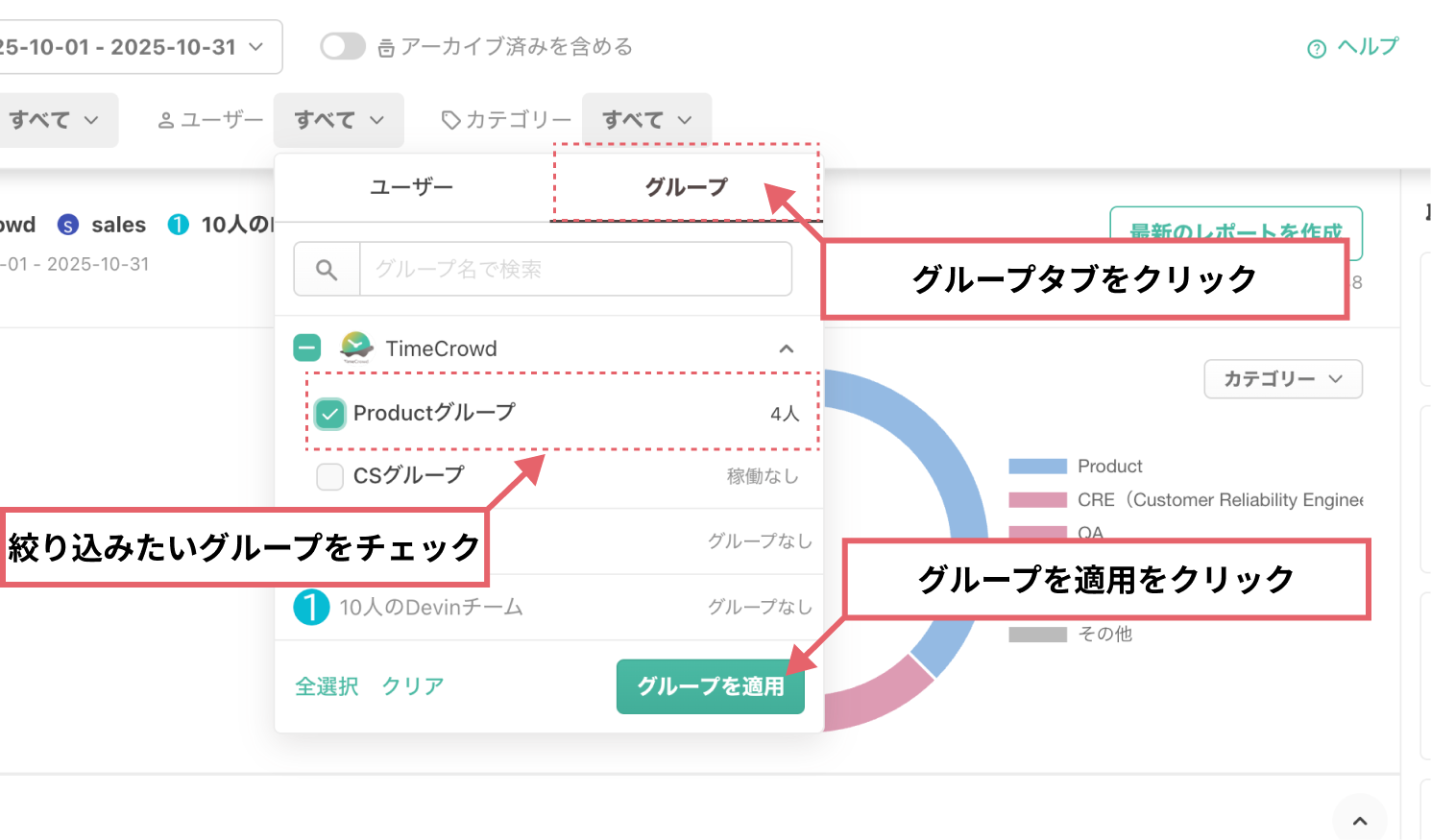Collapse the TimeCrowd group list chevron
The image size is (1431, 840).
pyautogui.click(x=788, y=348)
